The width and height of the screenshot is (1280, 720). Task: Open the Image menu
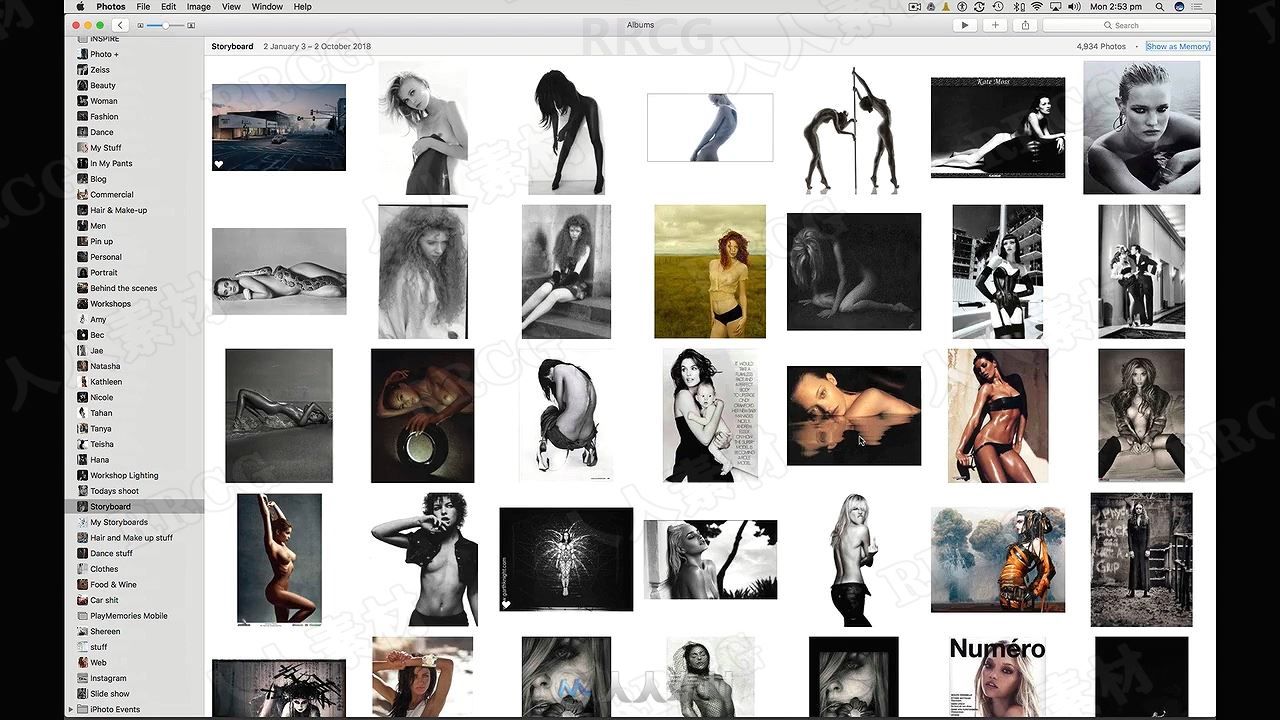[199, 7]
